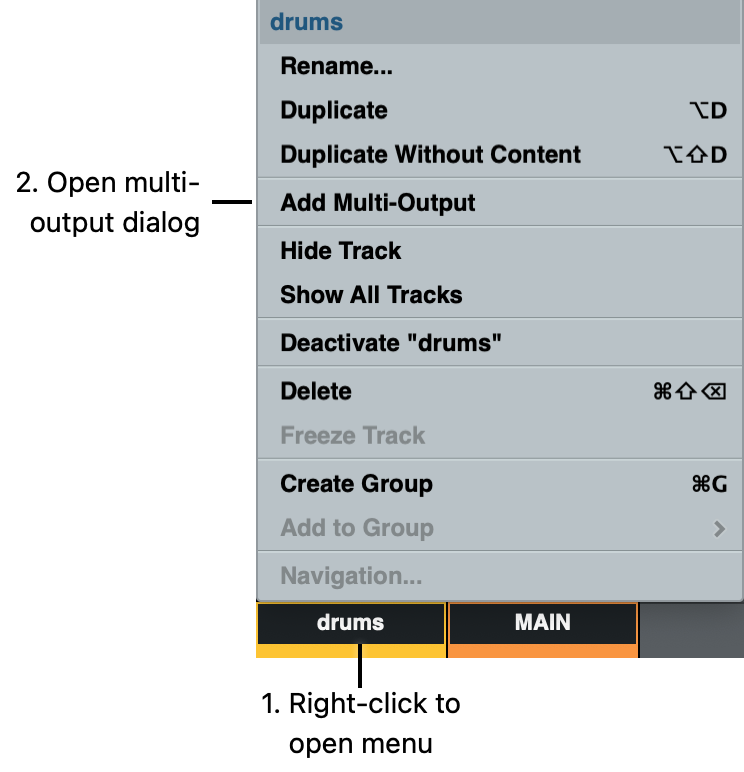Choose Create Group
The height and width of the screenshot is (772, 744).
pos(357,484)
